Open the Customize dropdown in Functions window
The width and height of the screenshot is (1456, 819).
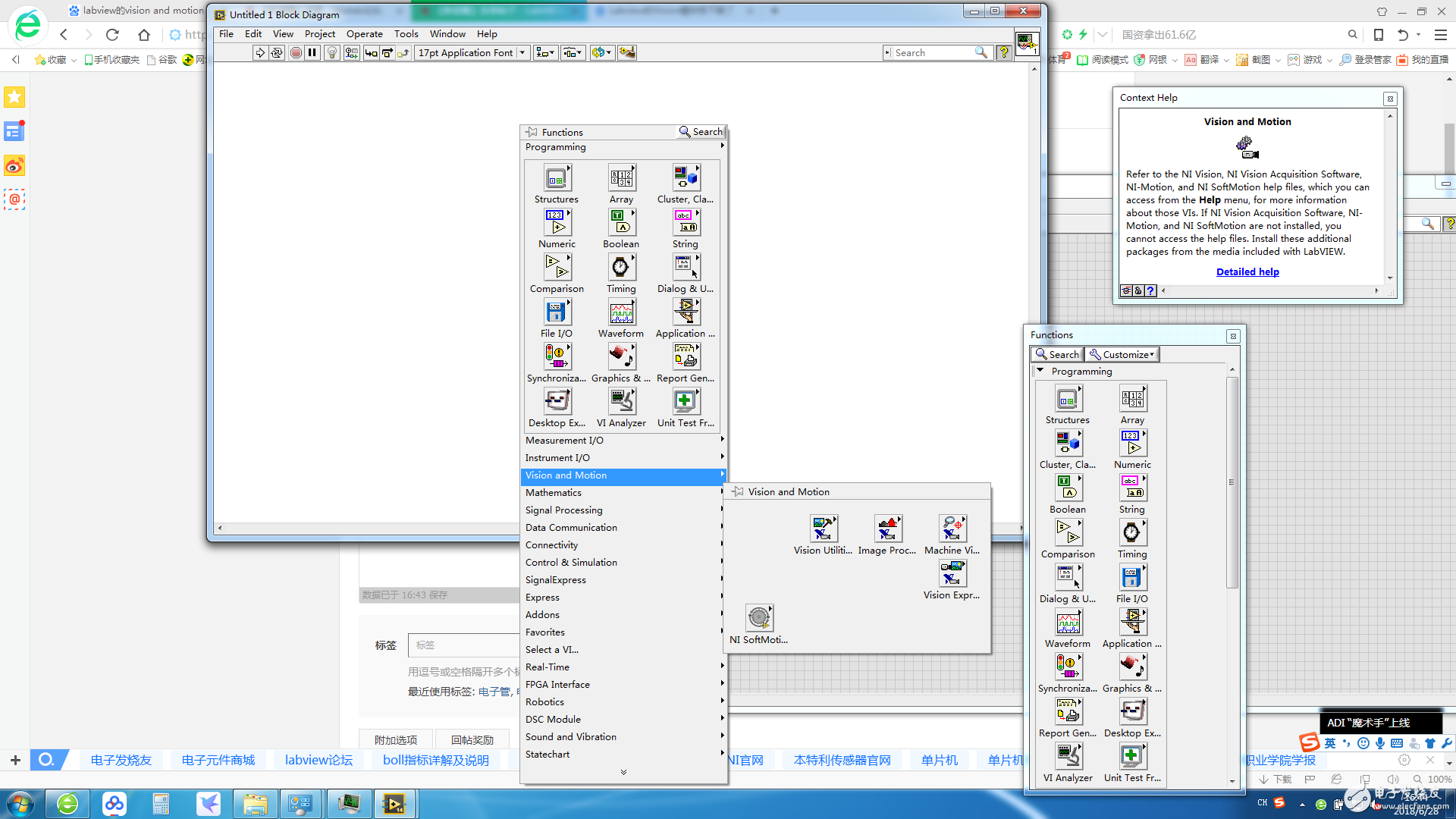pos(1122,354)
